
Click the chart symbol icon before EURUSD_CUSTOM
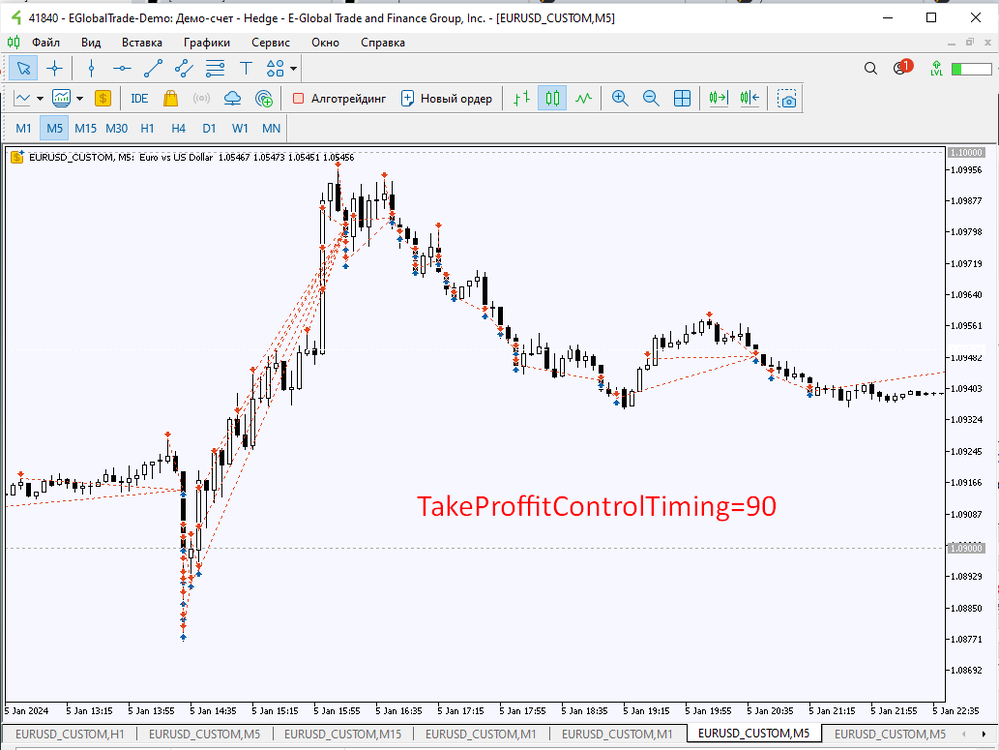pos(17,157)
